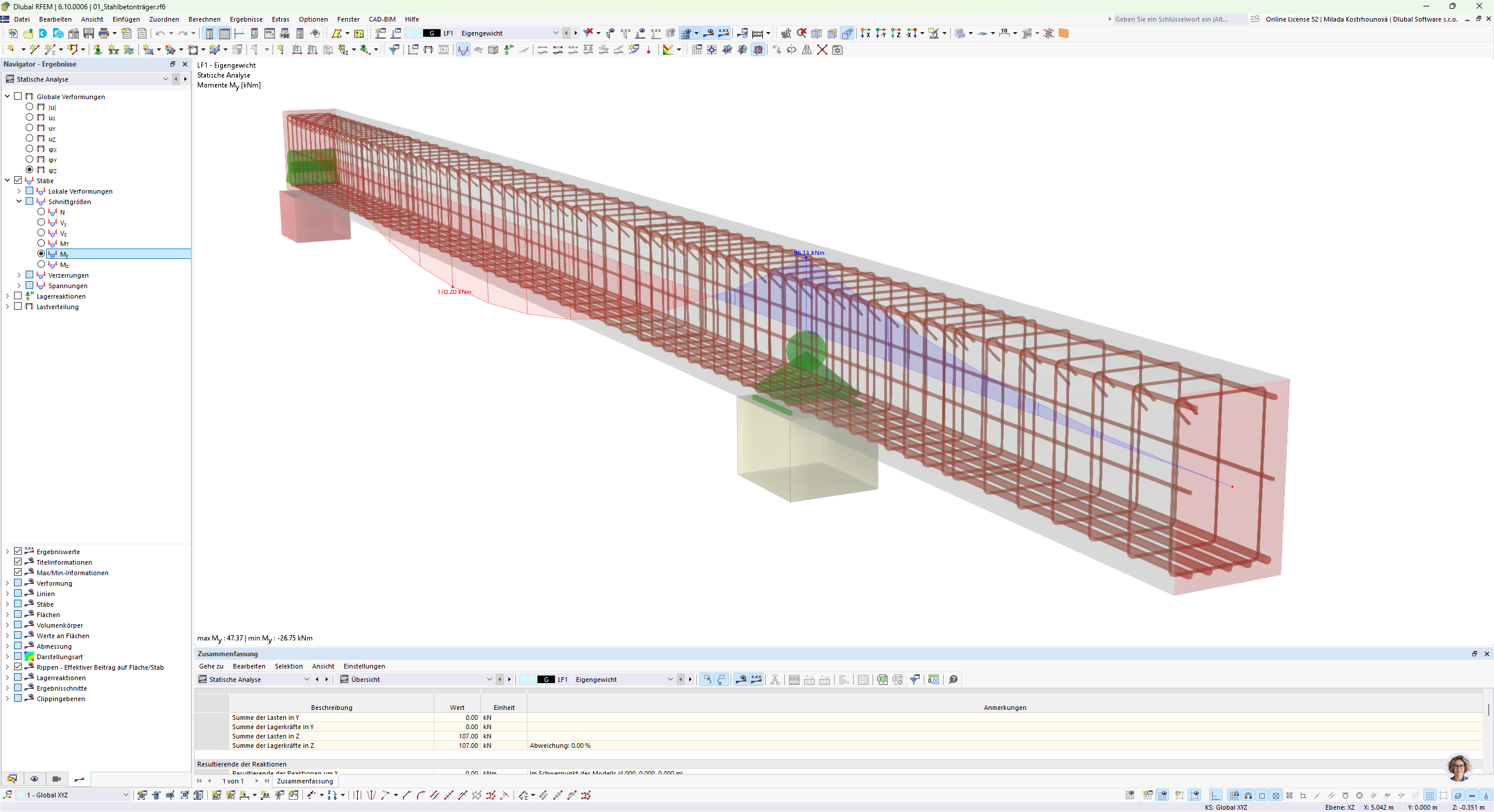This screenshot has height=812, width=1494.
Task: Uncheck the Titelinformationen checkbox
Action: tap(18, 562)
